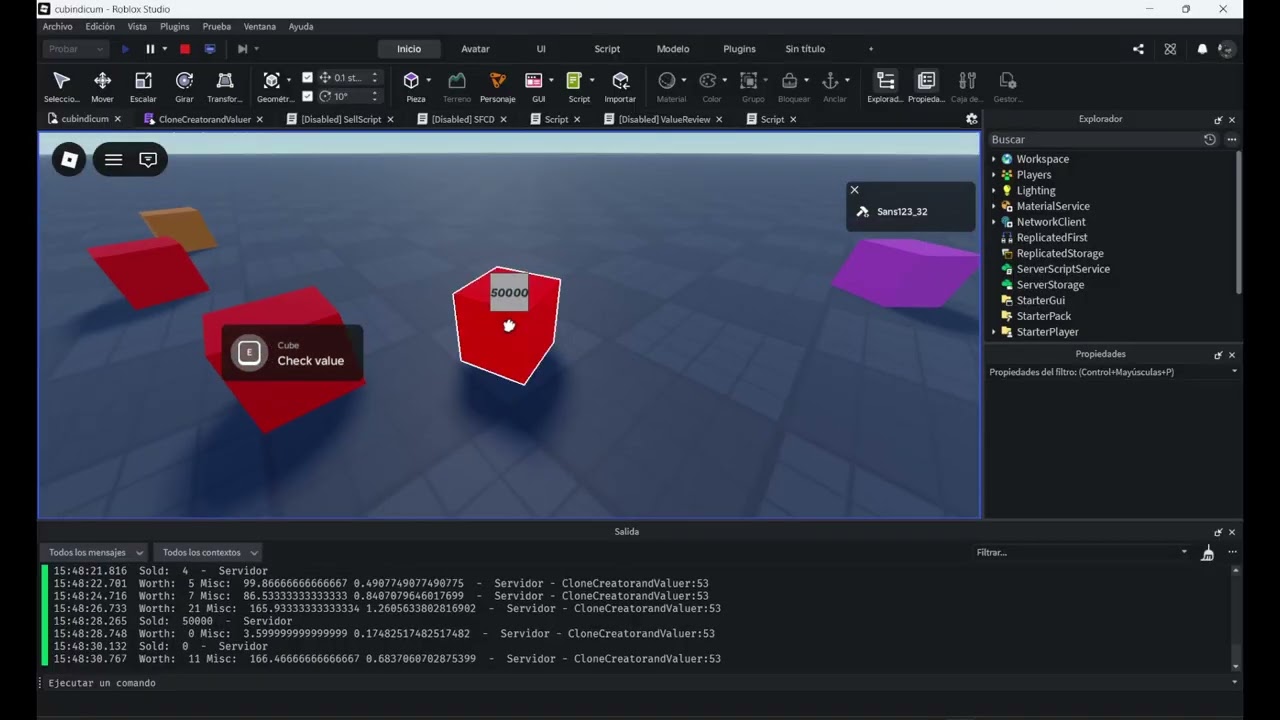The height and width of the screenshot is (720, 1280).
Task: Expand the Players tree node
Action: [x=994, y=175]
